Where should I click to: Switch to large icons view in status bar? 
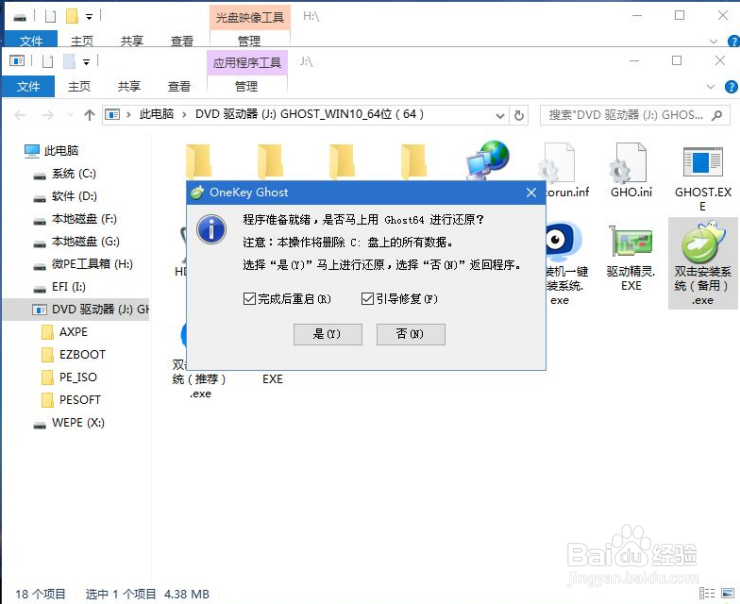click(727, 593)
